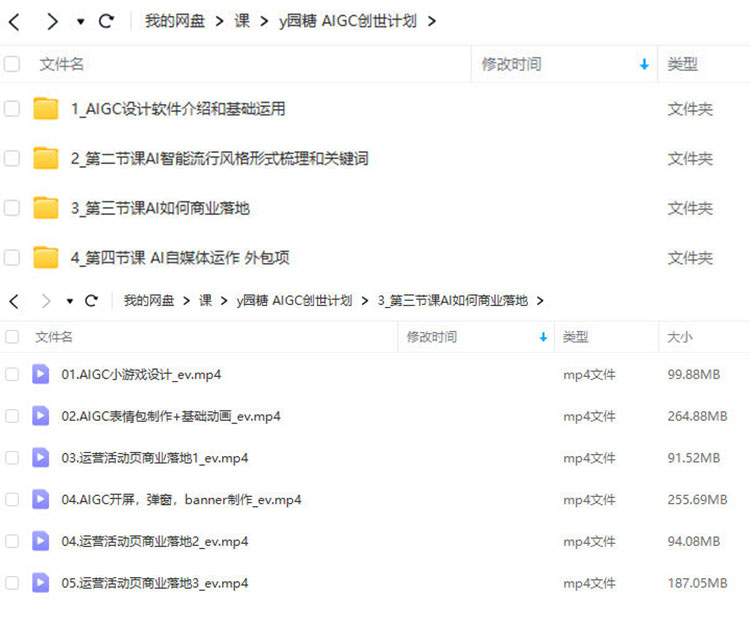Navigate to 我的网盘 in upper breadcrumb
This screenshot has width=750, height=620.
click(x=175, y=21)
